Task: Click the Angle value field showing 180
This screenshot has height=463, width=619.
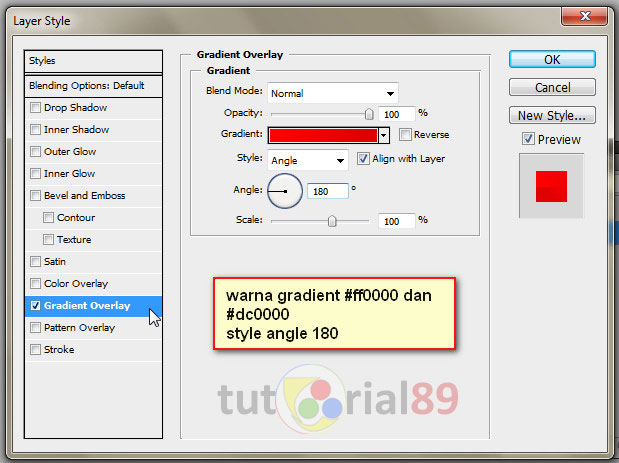Action: 328,191
